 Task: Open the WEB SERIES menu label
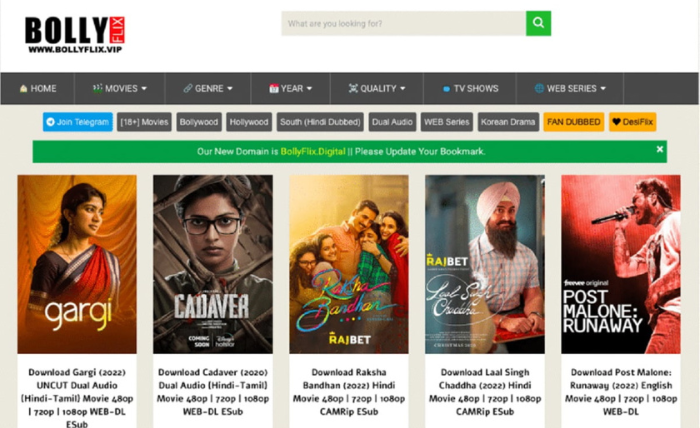(x=571, y=88)
